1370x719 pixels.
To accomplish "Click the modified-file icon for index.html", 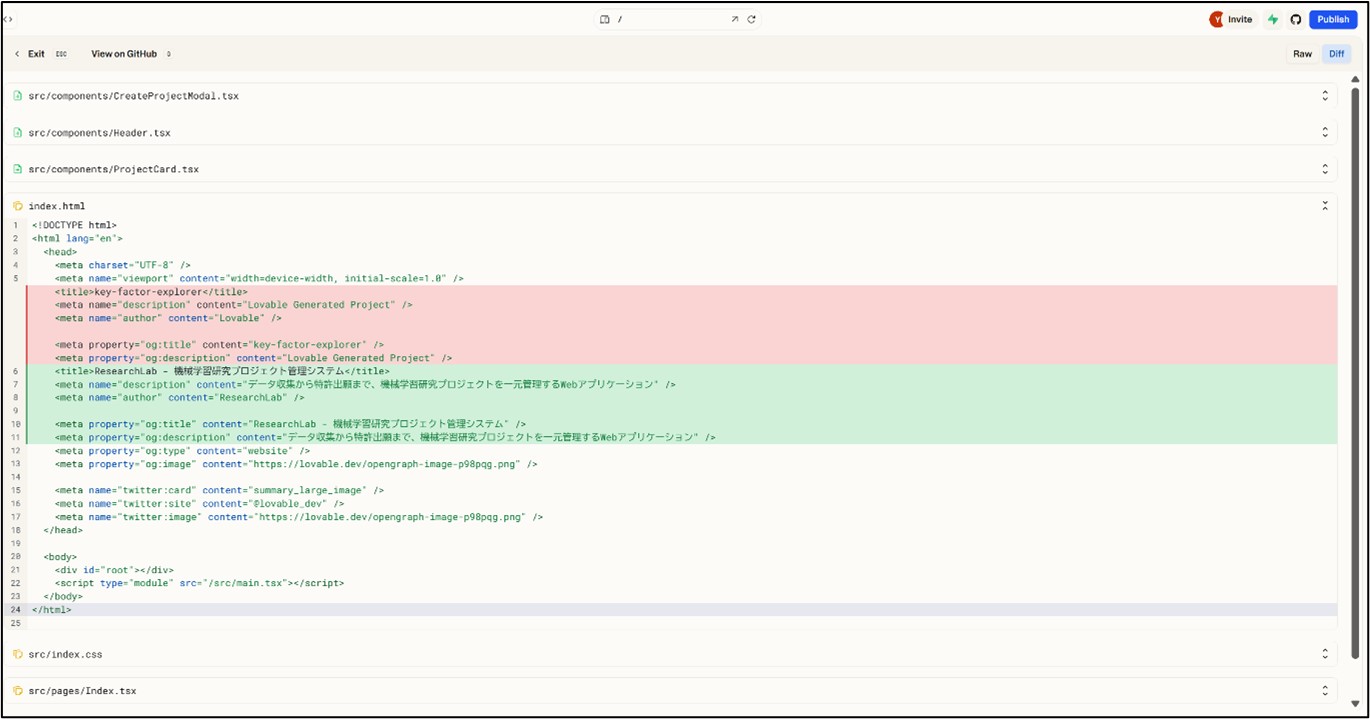I will (18, 206).
